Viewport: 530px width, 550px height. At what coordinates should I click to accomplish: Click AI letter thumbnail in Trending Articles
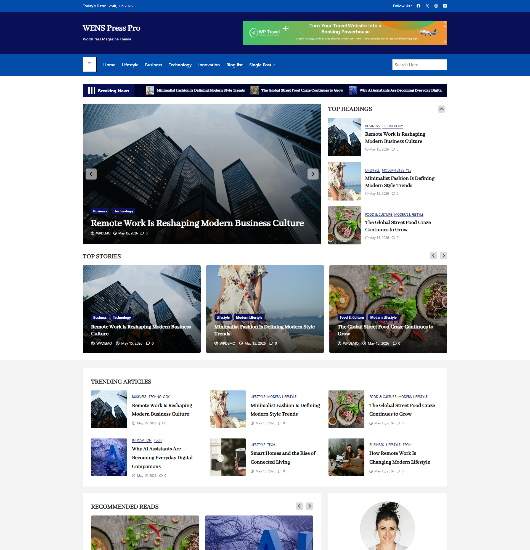(109, 457)
